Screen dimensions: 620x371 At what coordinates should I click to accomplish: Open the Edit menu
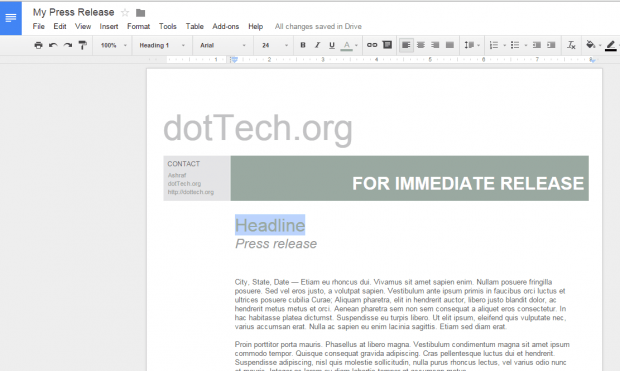pyautogui.click(x=60, y=26)
